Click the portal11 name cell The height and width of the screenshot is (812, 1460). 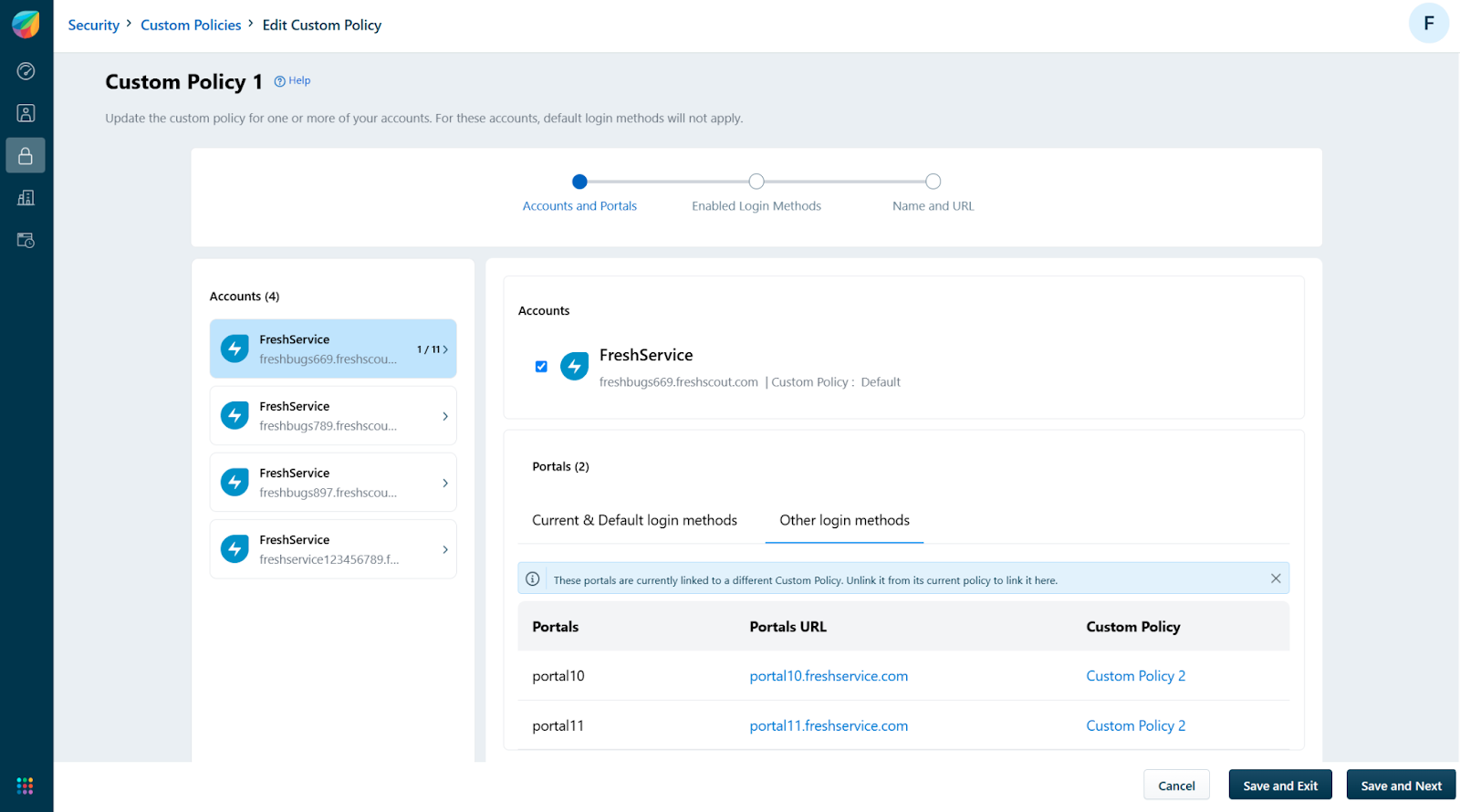click(x=558, y=726)
